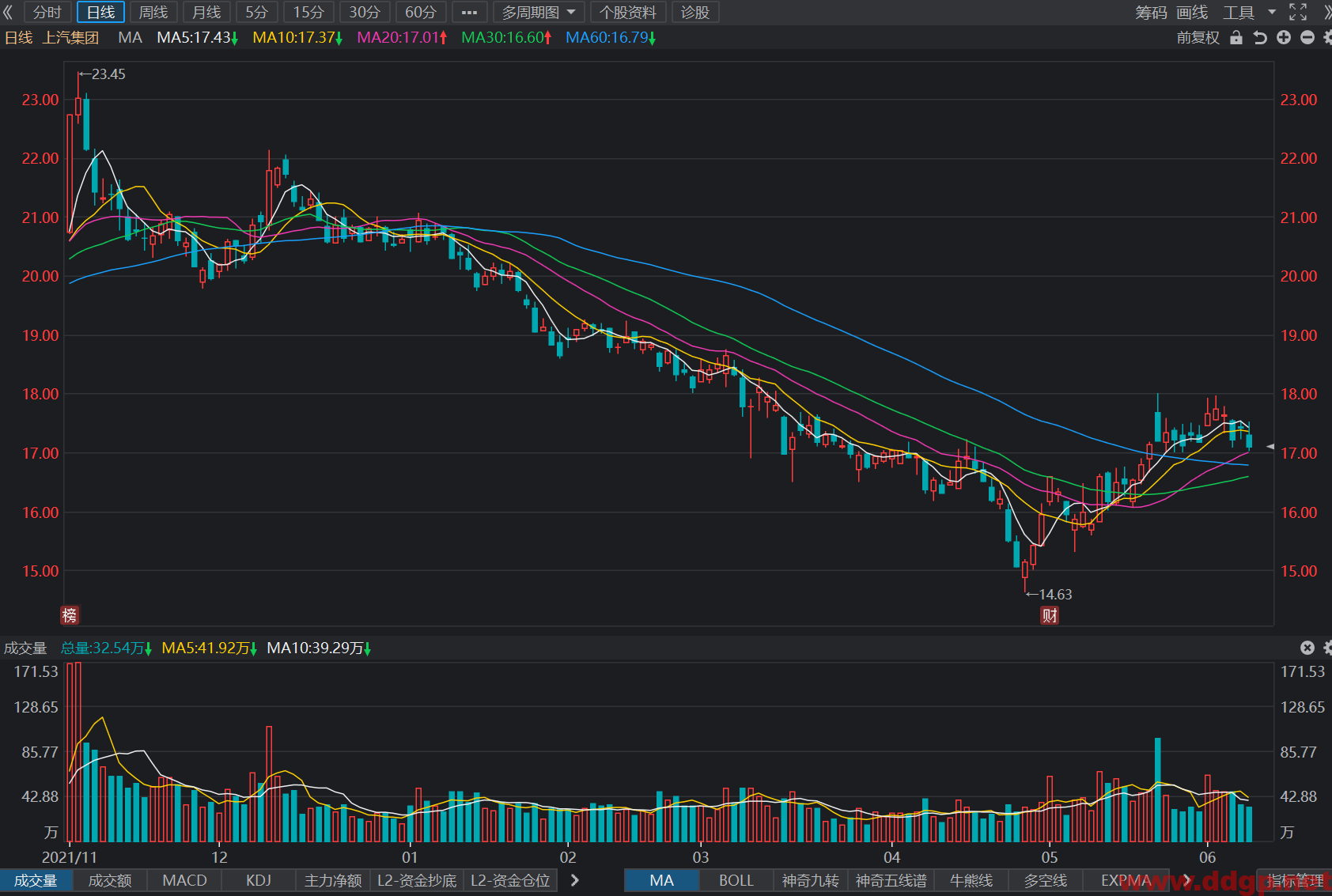Viewport: 1332px width, 896px height.
Task: Click MA60:16.79 legend value
Action: (x=611, y=37)
